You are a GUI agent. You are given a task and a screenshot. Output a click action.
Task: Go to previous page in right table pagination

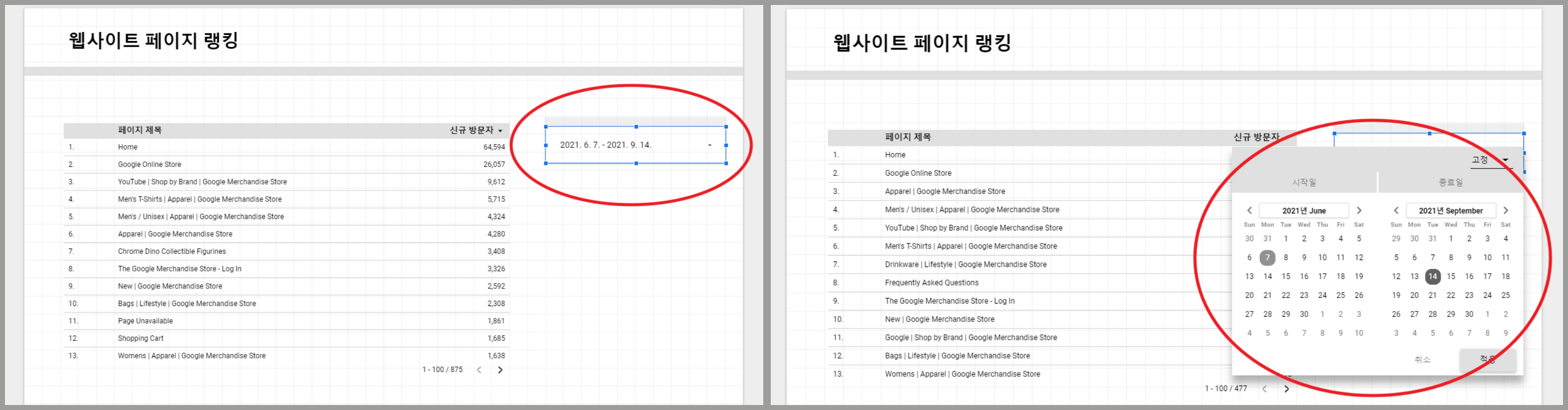click(x=1264, y=388)
